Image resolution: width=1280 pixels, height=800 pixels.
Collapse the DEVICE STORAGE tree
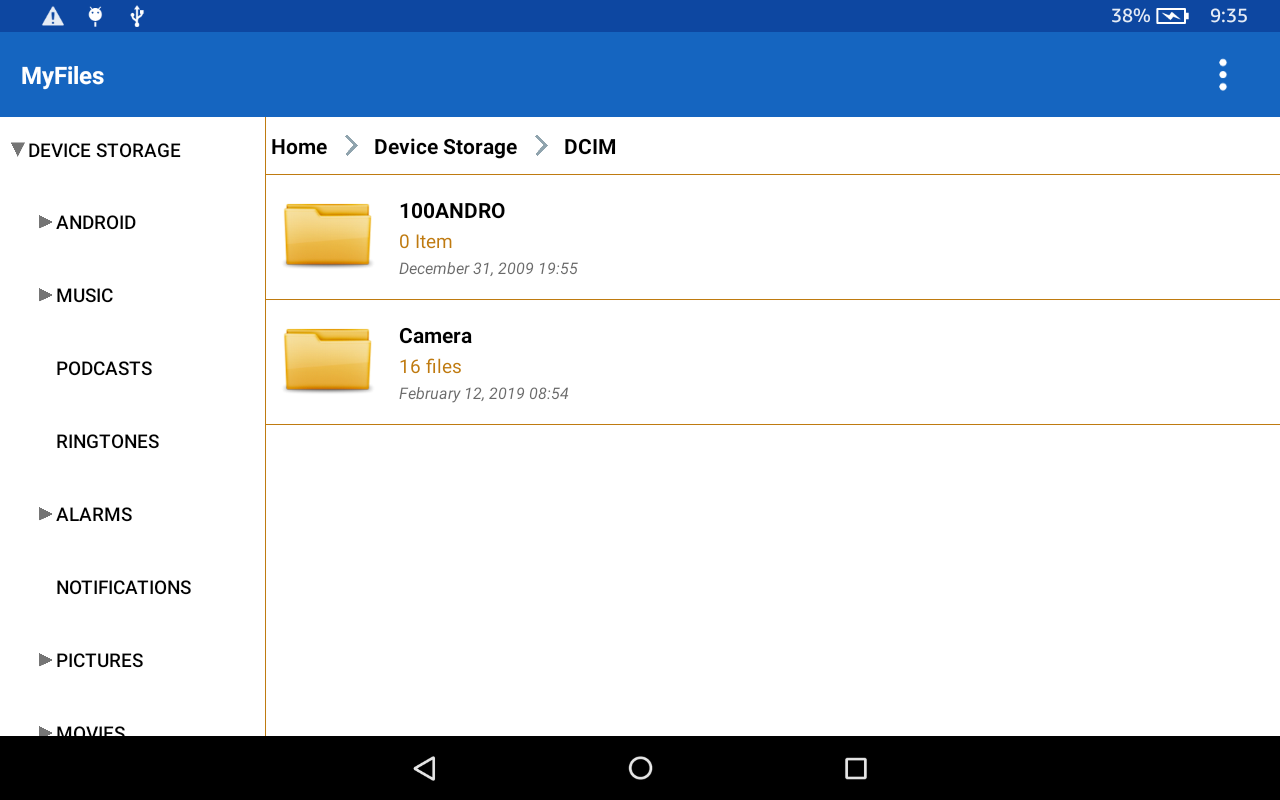click(16, 148)
